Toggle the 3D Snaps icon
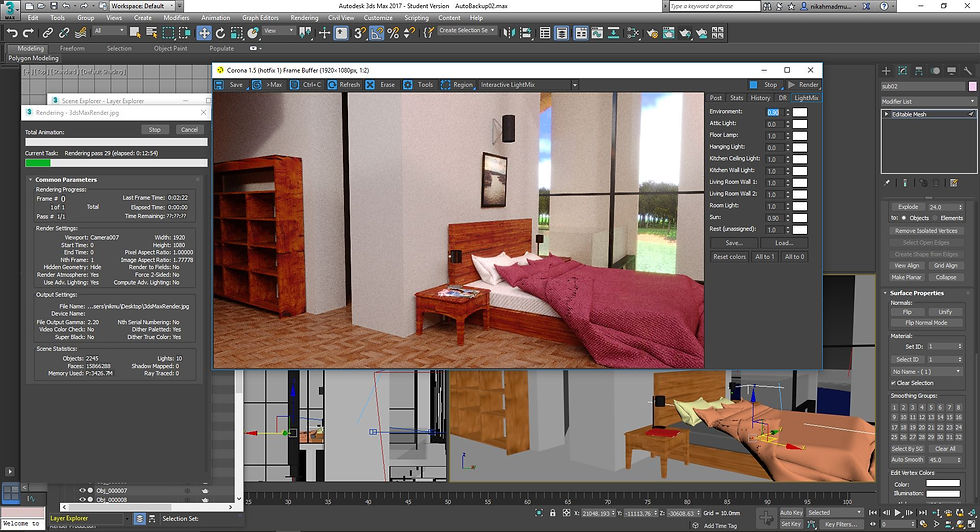The image size is (980, 532). [x=359, y=33]
